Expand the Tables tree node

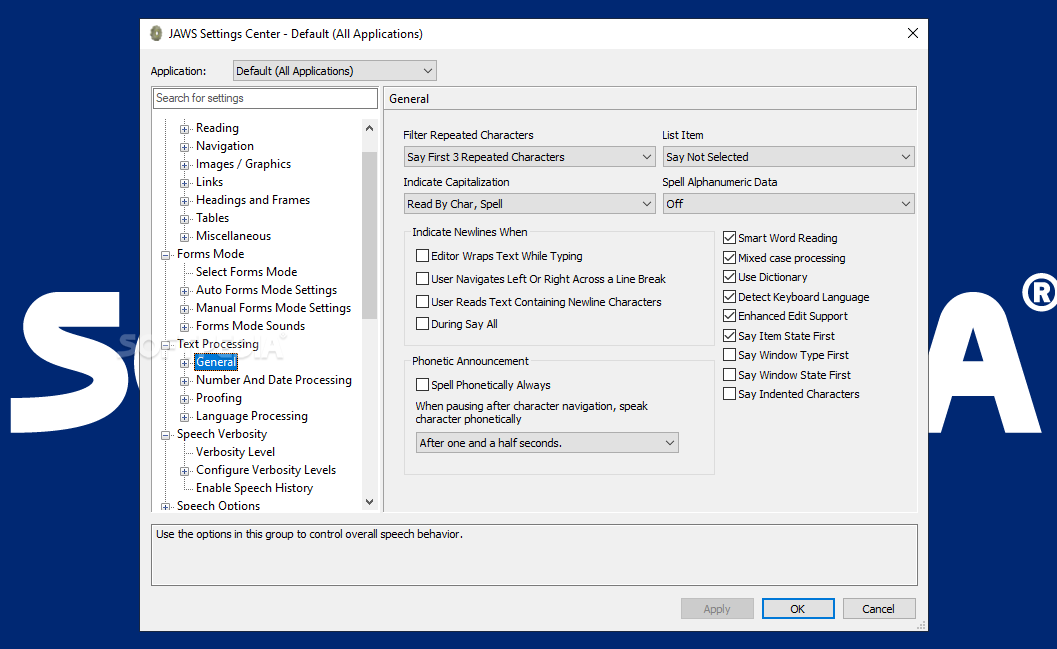184,219
